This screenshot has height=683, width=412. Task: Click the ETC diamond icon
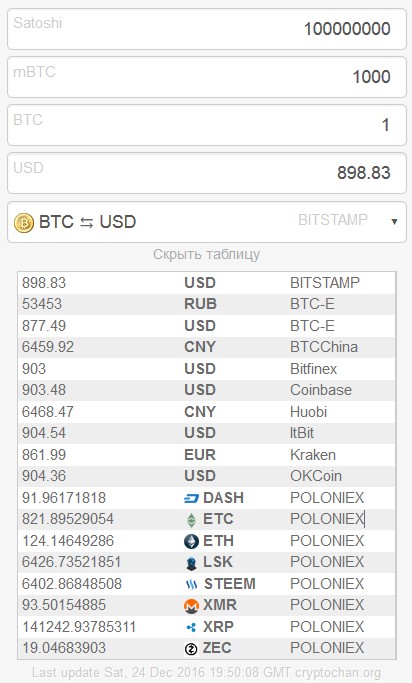(191, 520)
